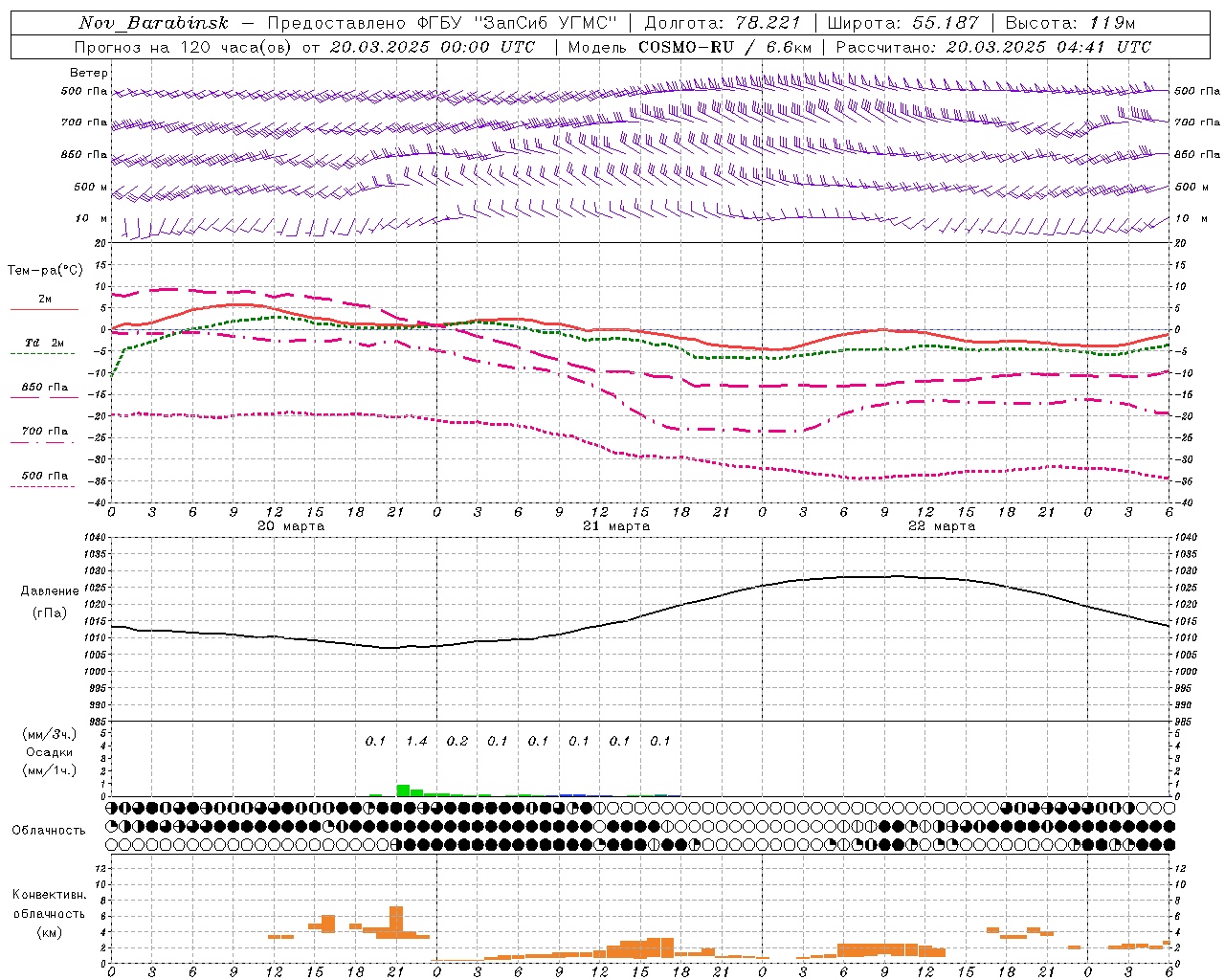
Task: Click the '(мм/3ч.)' precipitation unit label
Action: click(50, 734)
